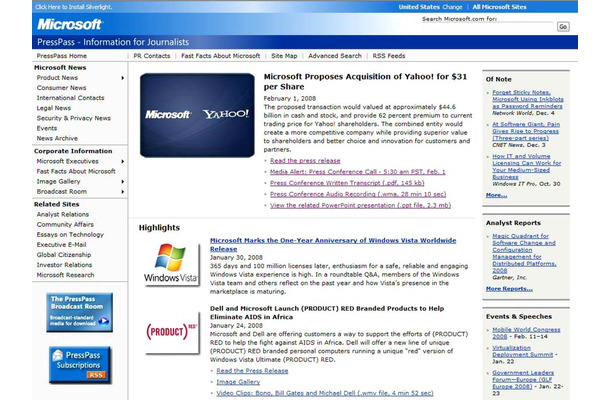Click the Go search button
This screenshot has width=610, height=400.
[x=563, y=26]
